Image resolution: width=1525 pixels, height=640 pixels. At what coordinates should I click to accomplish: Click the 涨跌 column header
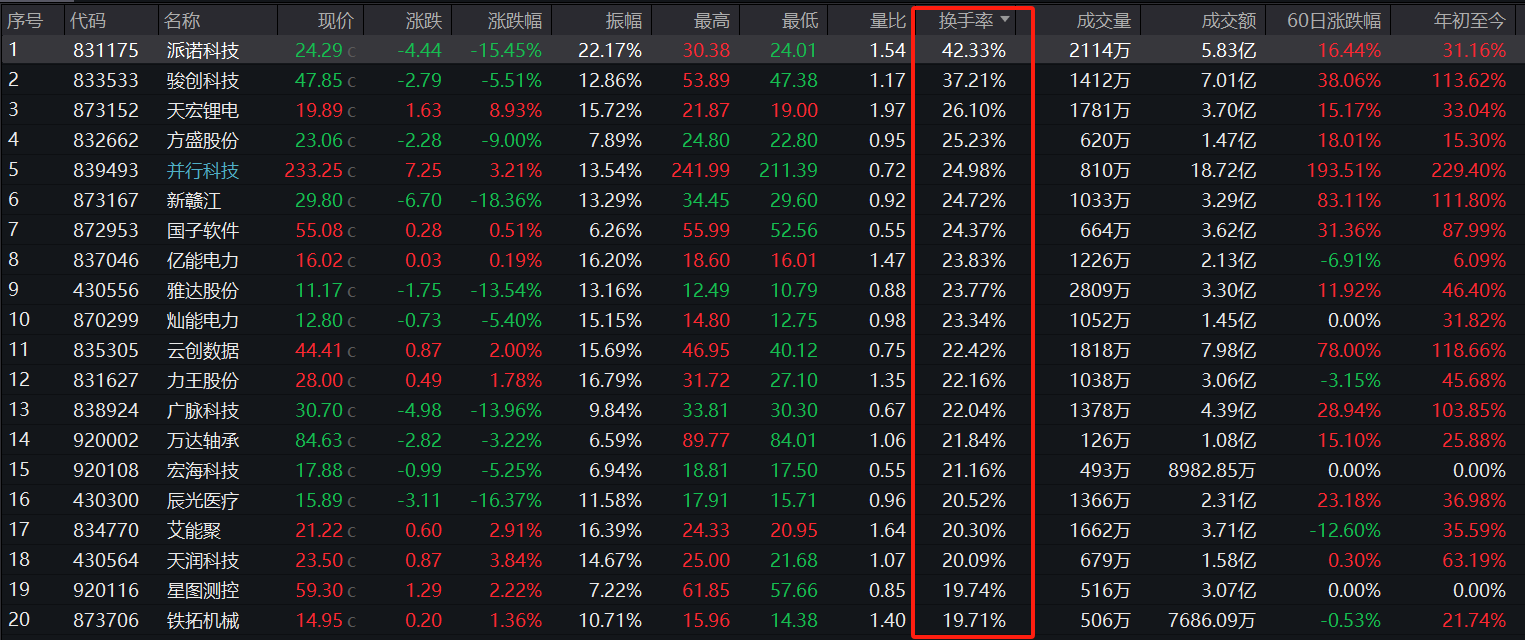pyautogui.click(x=424, y=20)
